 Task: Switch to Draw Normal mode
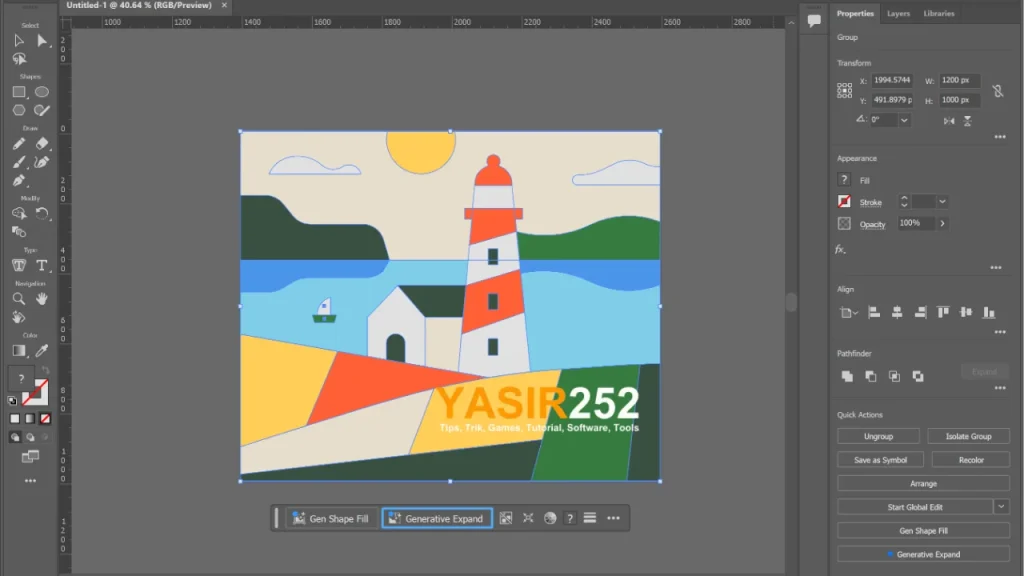point(15,437)
